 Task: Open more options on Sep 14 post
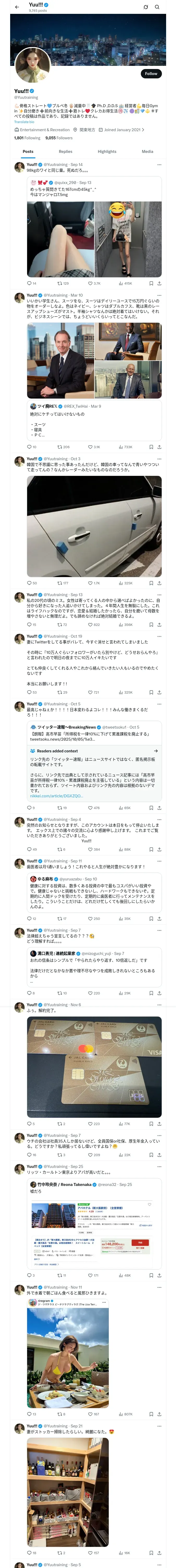tap(159, 165)
